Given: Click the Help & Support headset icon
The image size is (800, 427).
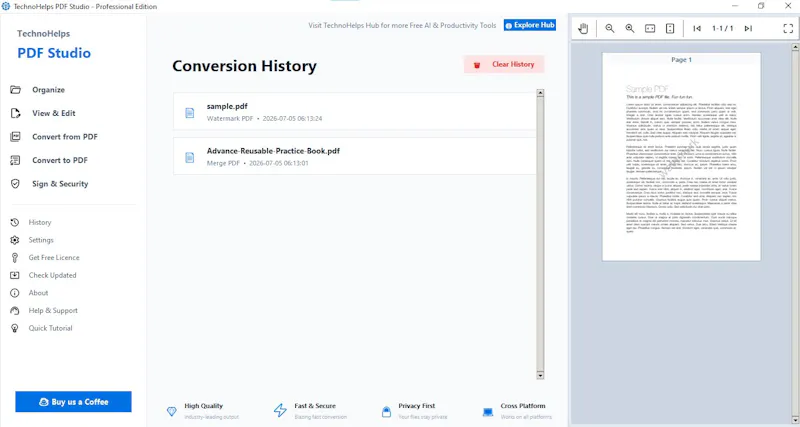Looking at the screenshot, I should pos(15,311).
